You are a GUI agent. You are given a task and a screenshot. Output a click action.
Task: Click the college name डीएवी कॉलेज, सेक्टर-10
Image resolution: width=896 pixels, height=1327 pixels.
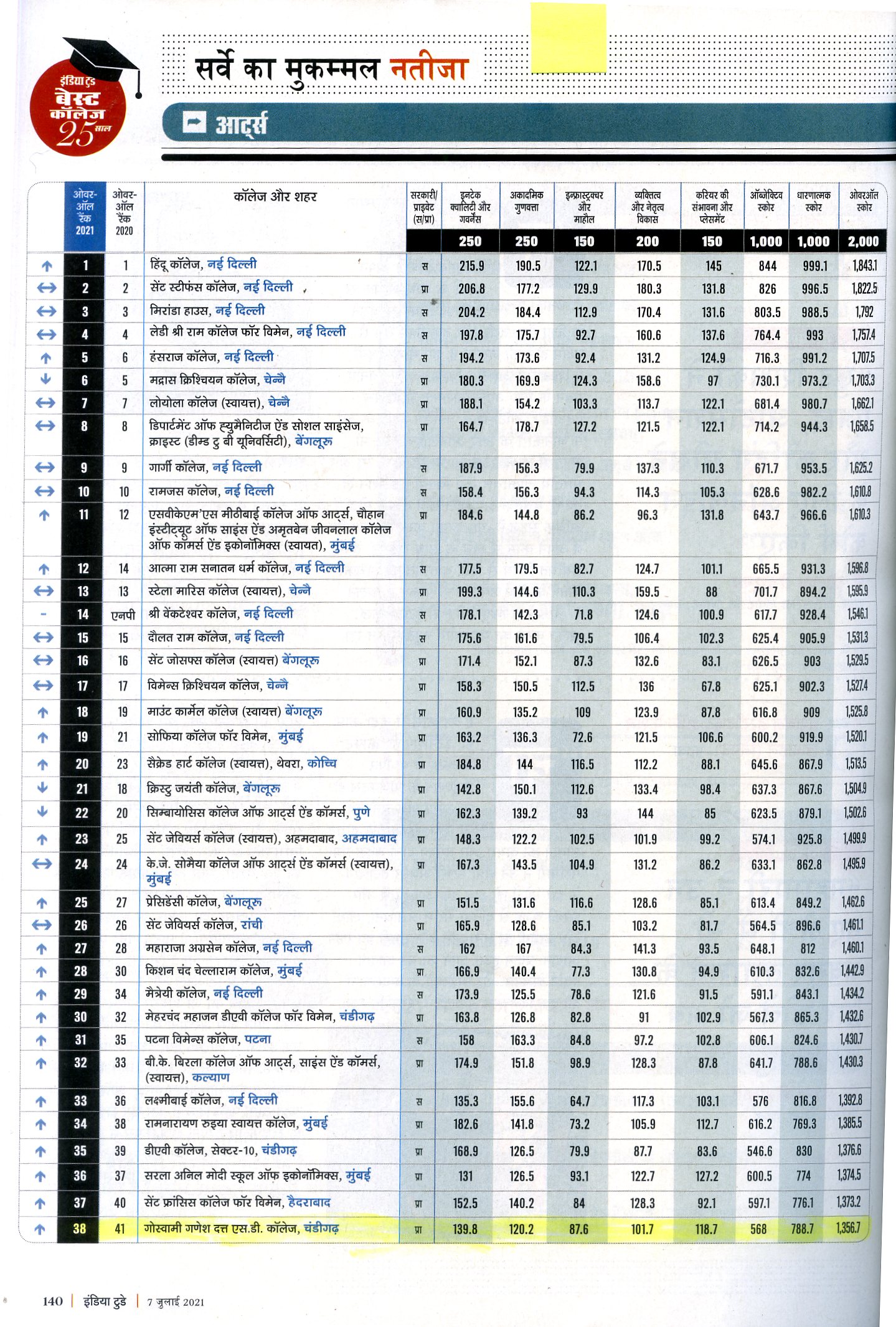tap(200, 1150)
